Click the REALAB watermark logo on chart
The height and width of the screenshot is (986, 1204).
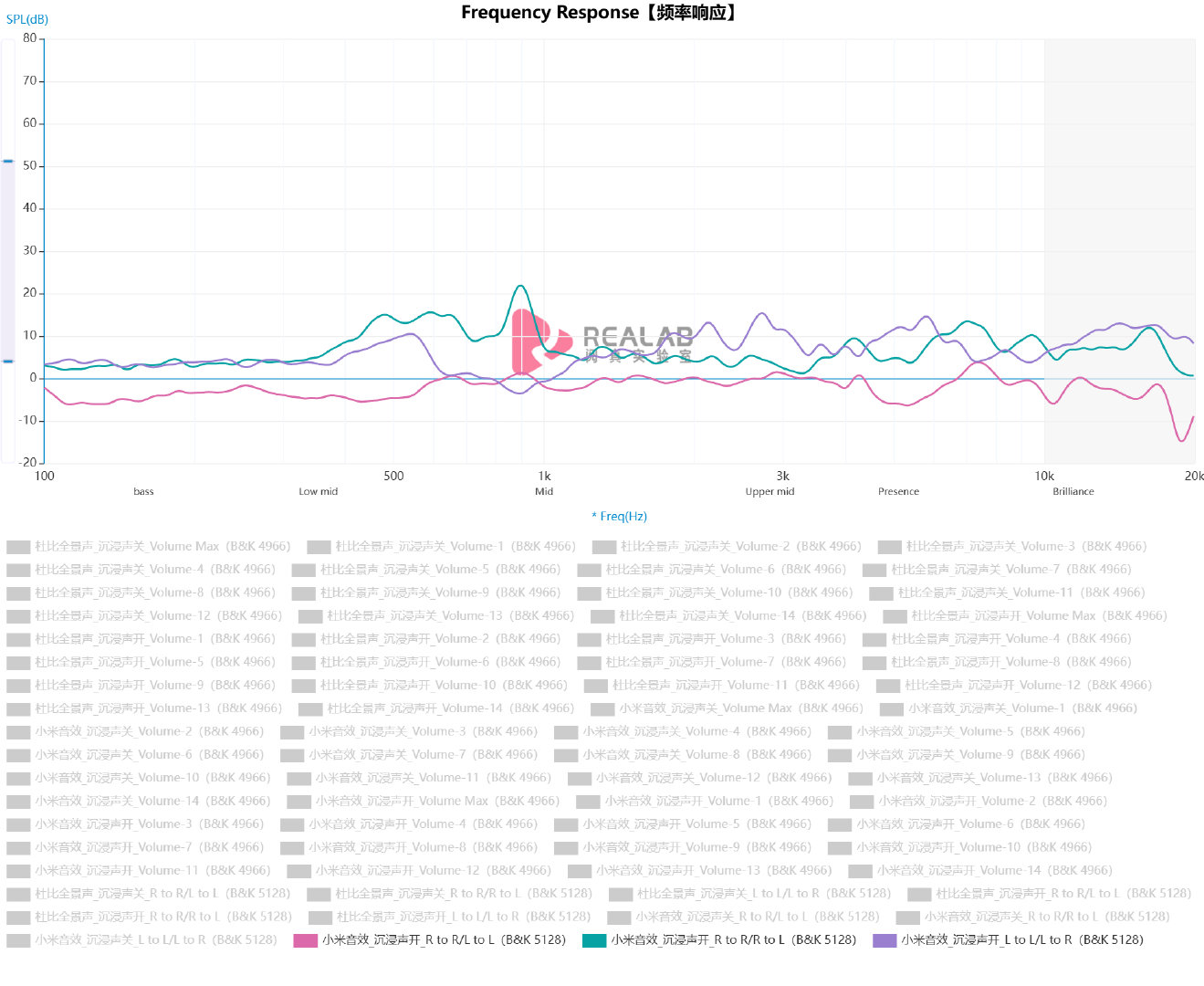point(602,342)
